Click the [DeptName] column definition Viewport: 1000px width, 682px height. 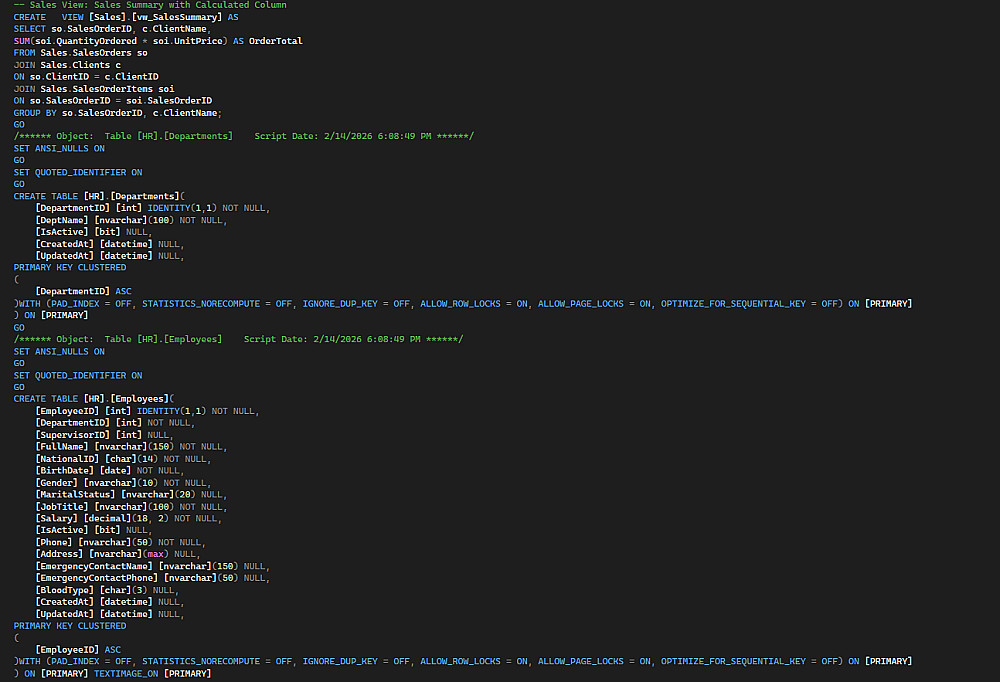62,220
